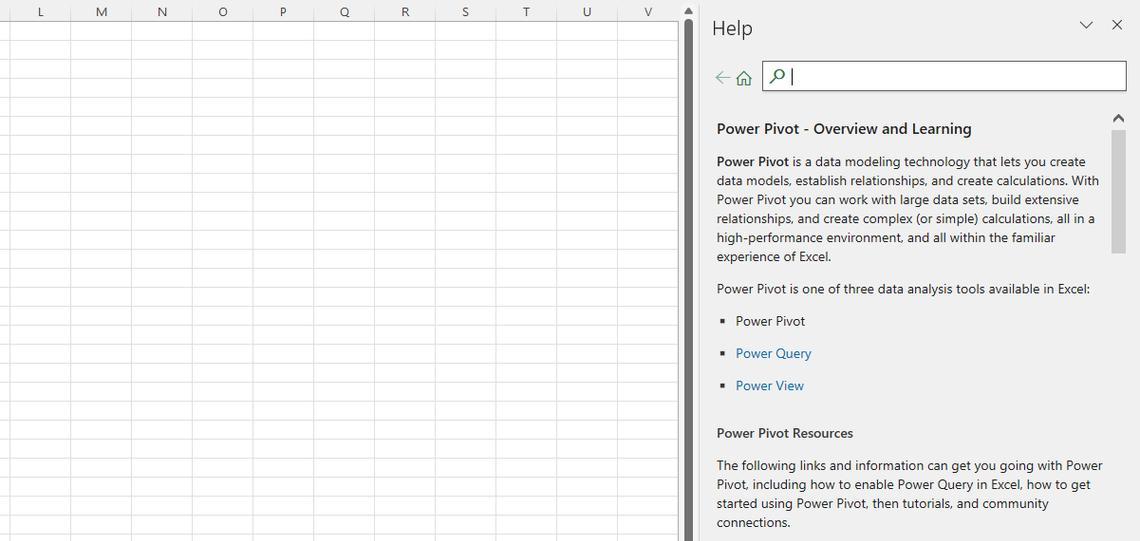
Task: Click the worksheet vertical scroll-up arrow
Action: (x=689, y=11)
